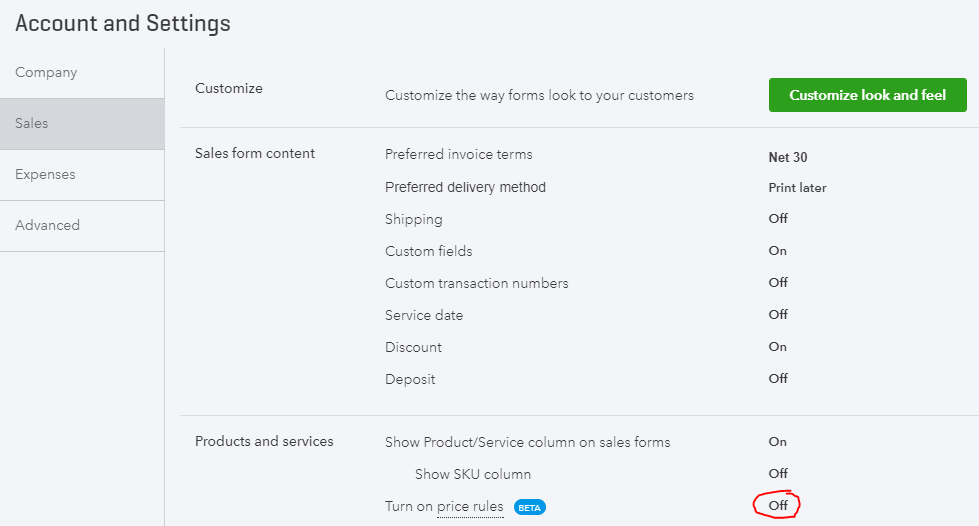Toggle the Show SKU column Off value
The width and height of the screenshot is (979, 526).
[x=778, y=474]
